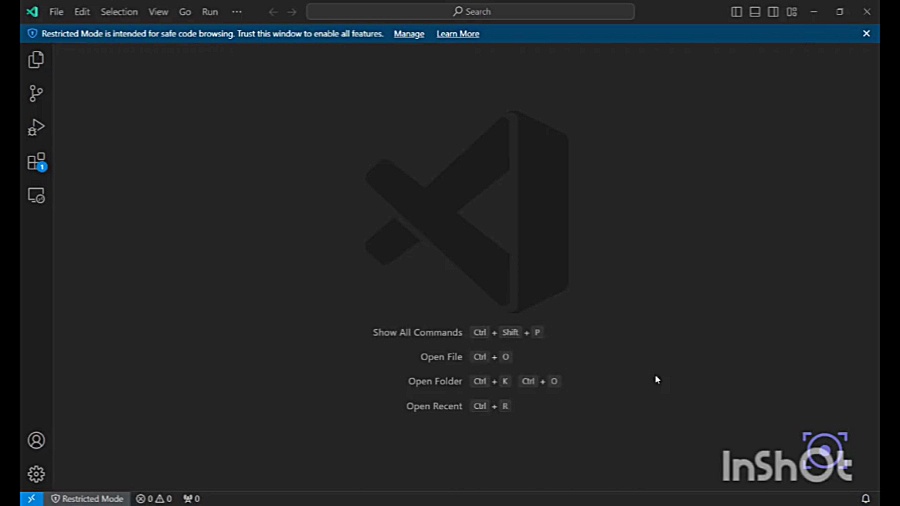Open the Manage gear icon
The image size is (900, 506).
pyautogui.click(x=36, y=474)
